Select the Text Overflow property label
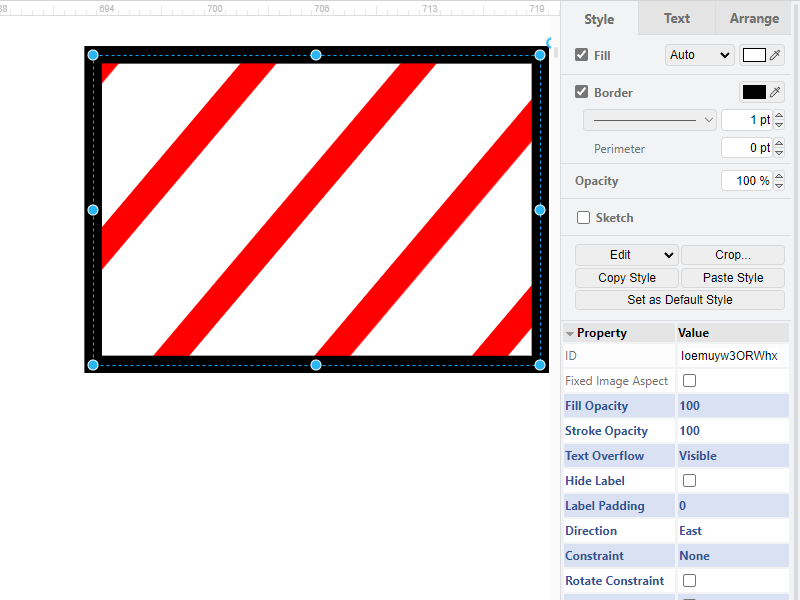The image size is (800, 600). tap(605, 456)
